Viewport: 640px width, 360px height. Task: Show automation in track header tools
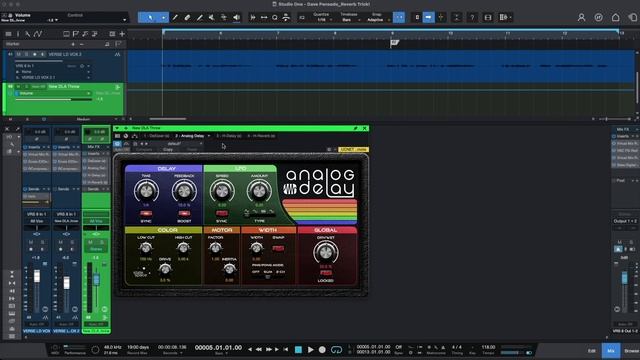tap(38, 34)
